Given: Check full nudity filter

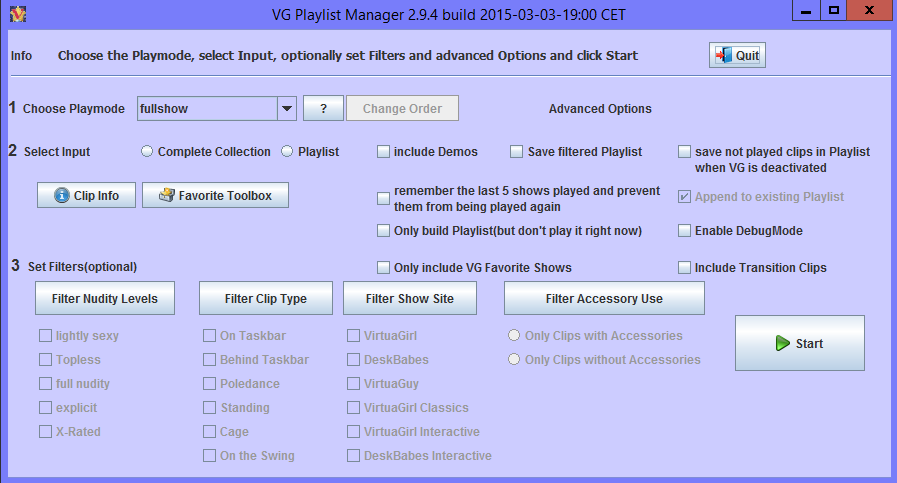Looking at the screenshot, I should (45, 383).
